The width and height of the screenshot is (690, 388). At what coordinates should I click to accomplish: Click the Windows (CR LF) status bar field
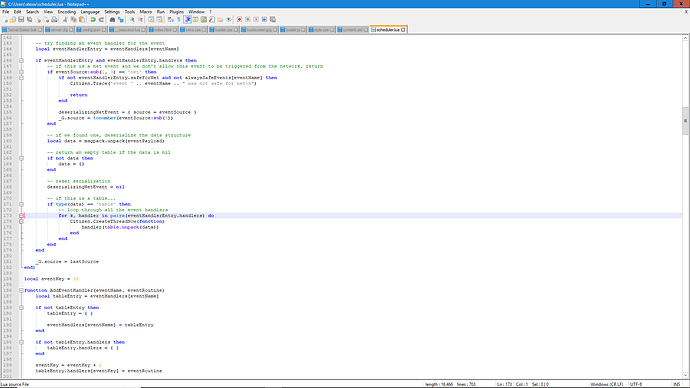pos(606,384)
